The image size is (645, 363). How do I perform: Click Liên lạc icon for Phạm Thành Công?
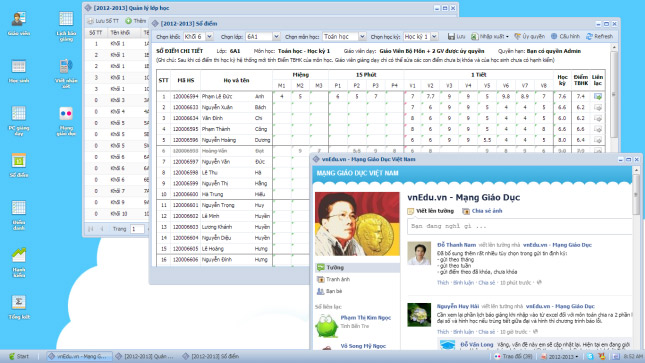[598, 129]
